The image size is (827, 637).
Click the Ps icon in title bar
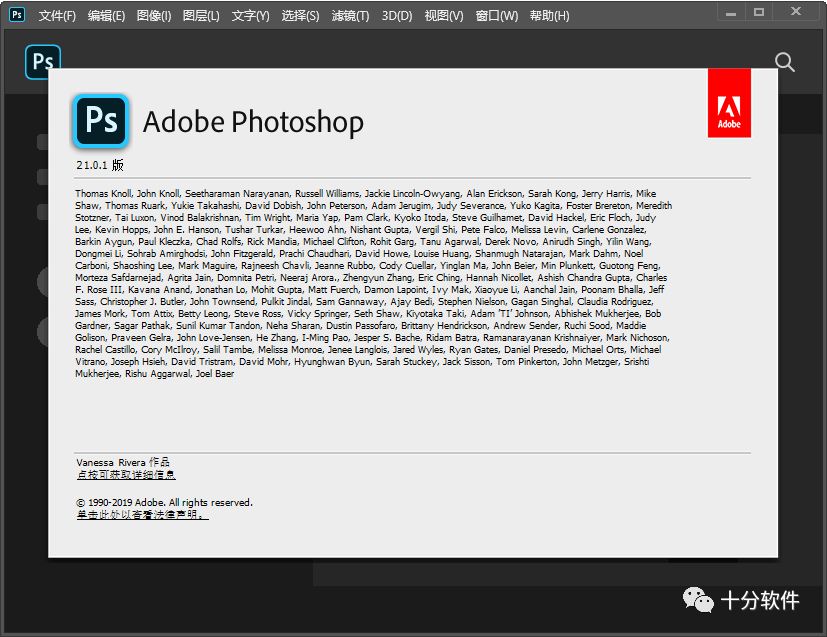[17, 15]
